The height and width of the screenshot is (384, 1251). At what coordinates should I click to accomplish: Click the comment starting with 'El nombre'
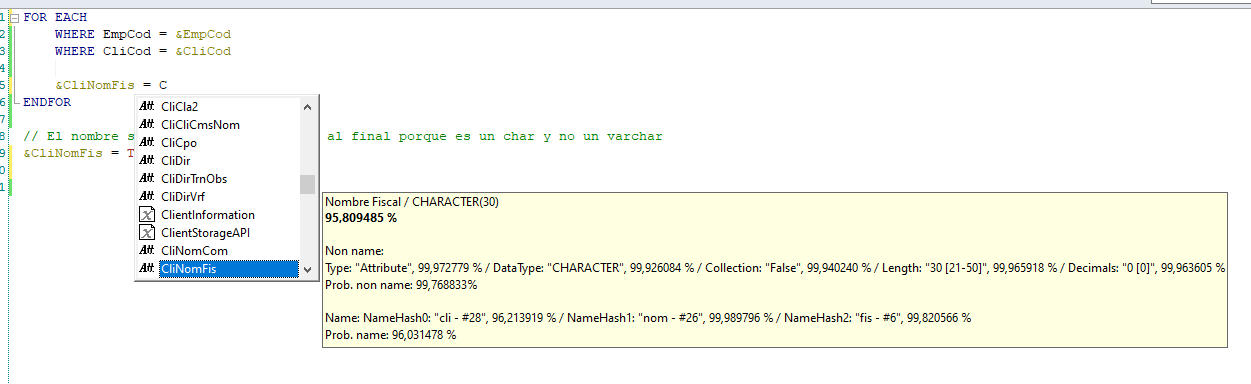pyautogui.click(x=78, y=136)
